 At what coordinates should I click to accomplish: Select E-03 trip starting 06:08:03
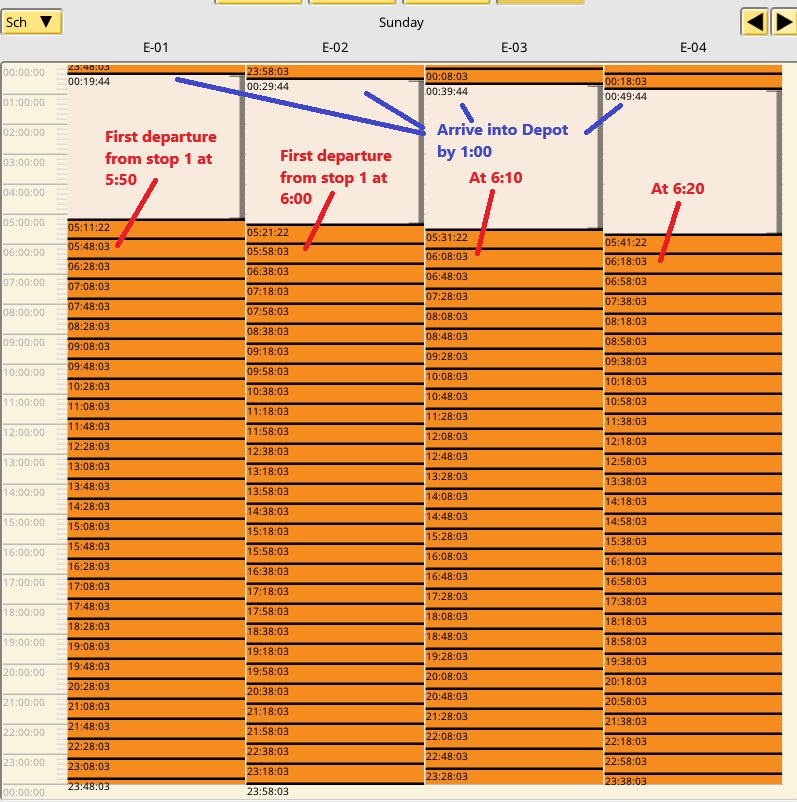click(x=514, y=259)
